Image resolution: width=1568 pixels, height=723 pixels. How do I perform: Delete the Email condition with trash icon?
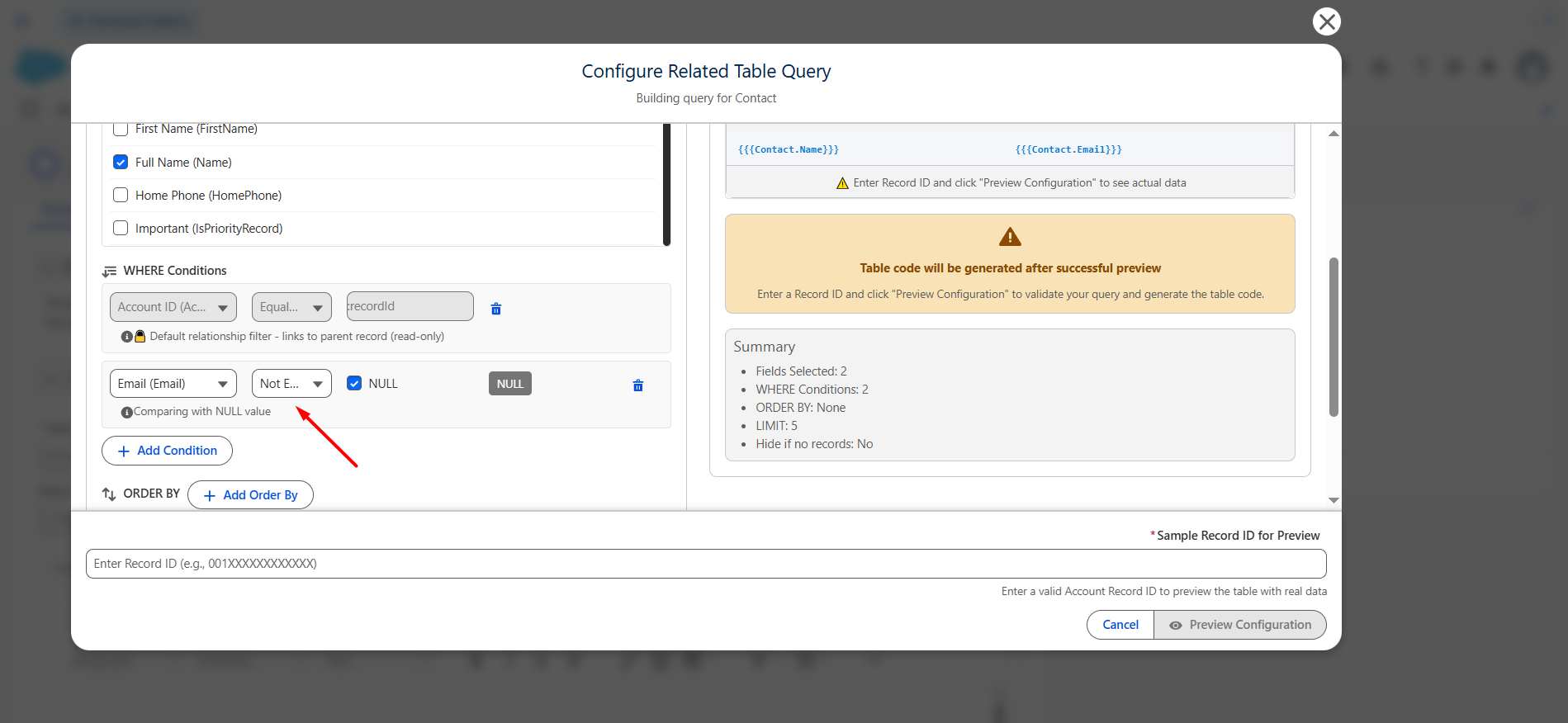[637, 385]
